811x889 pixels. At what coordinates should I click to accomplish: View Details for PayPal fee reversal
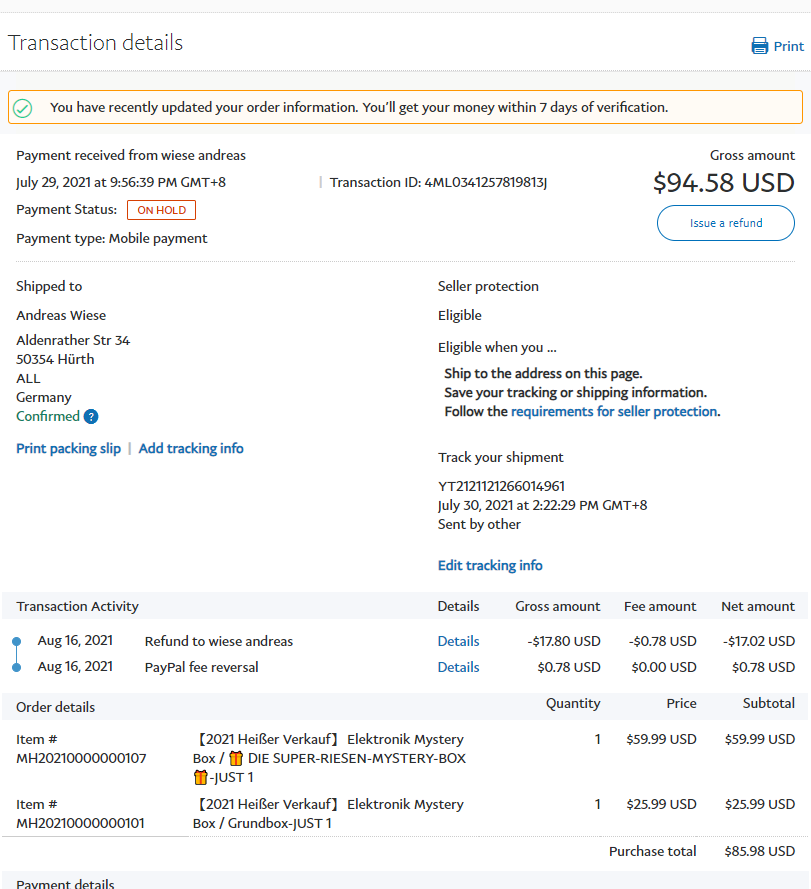pos(458,667)
